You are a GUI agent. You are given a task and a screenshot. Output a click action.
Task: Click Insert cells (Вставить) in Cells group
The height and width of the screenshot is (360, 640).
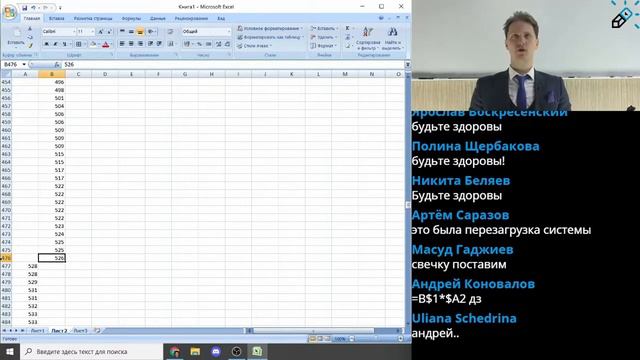coord(324,29)
